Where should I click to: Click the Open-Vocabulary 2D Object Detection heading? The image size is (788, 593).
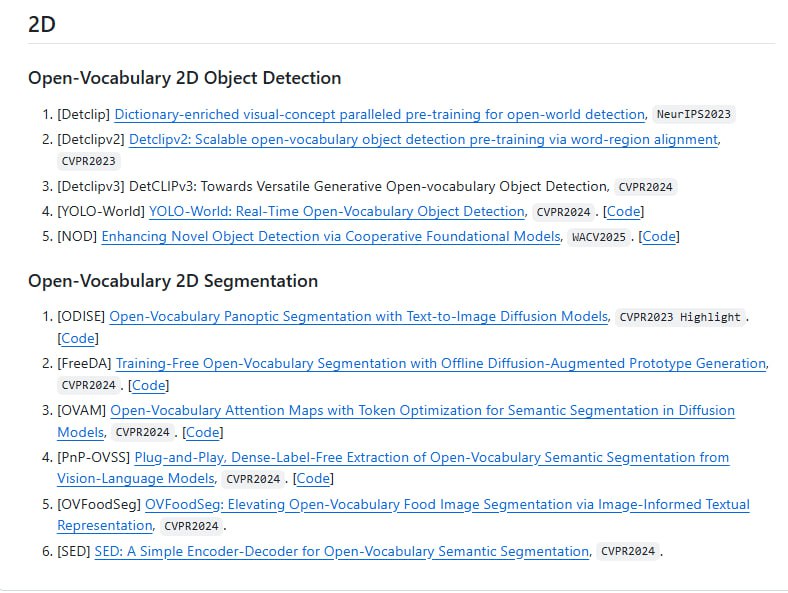tap(184, 78)
